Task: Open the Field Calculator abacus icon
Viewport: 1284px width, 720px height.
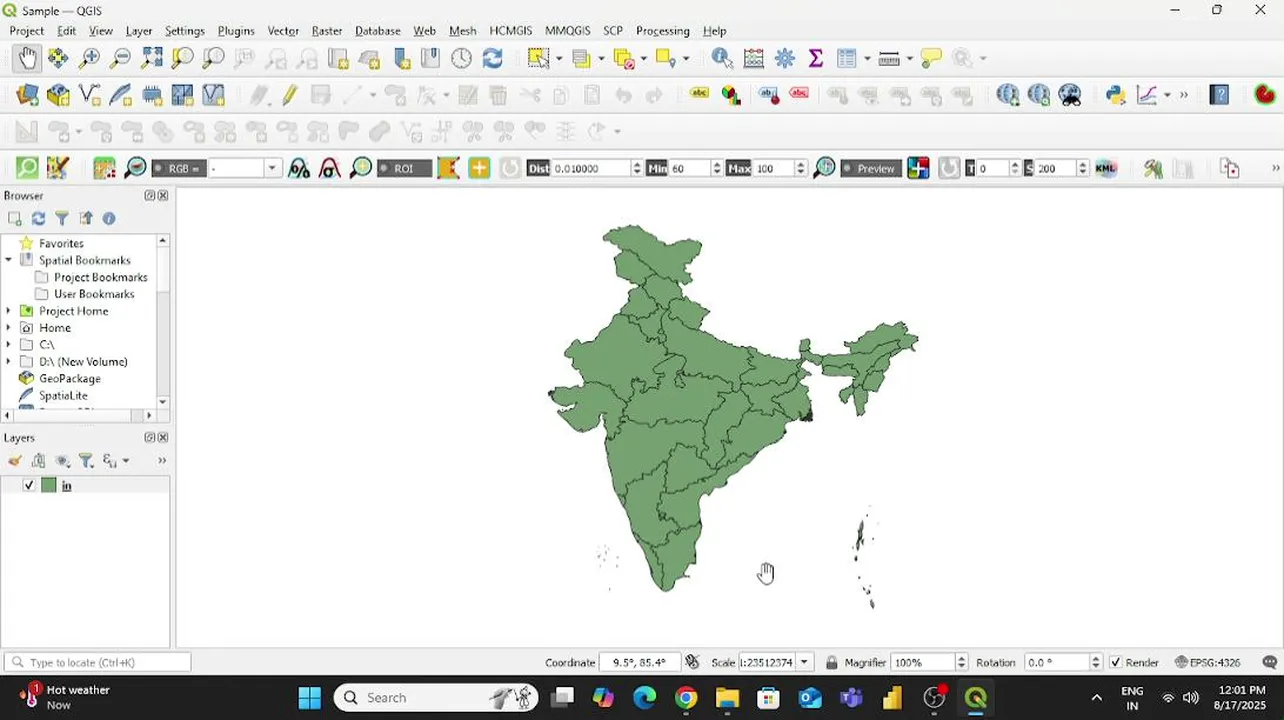Action: [754, 58]
